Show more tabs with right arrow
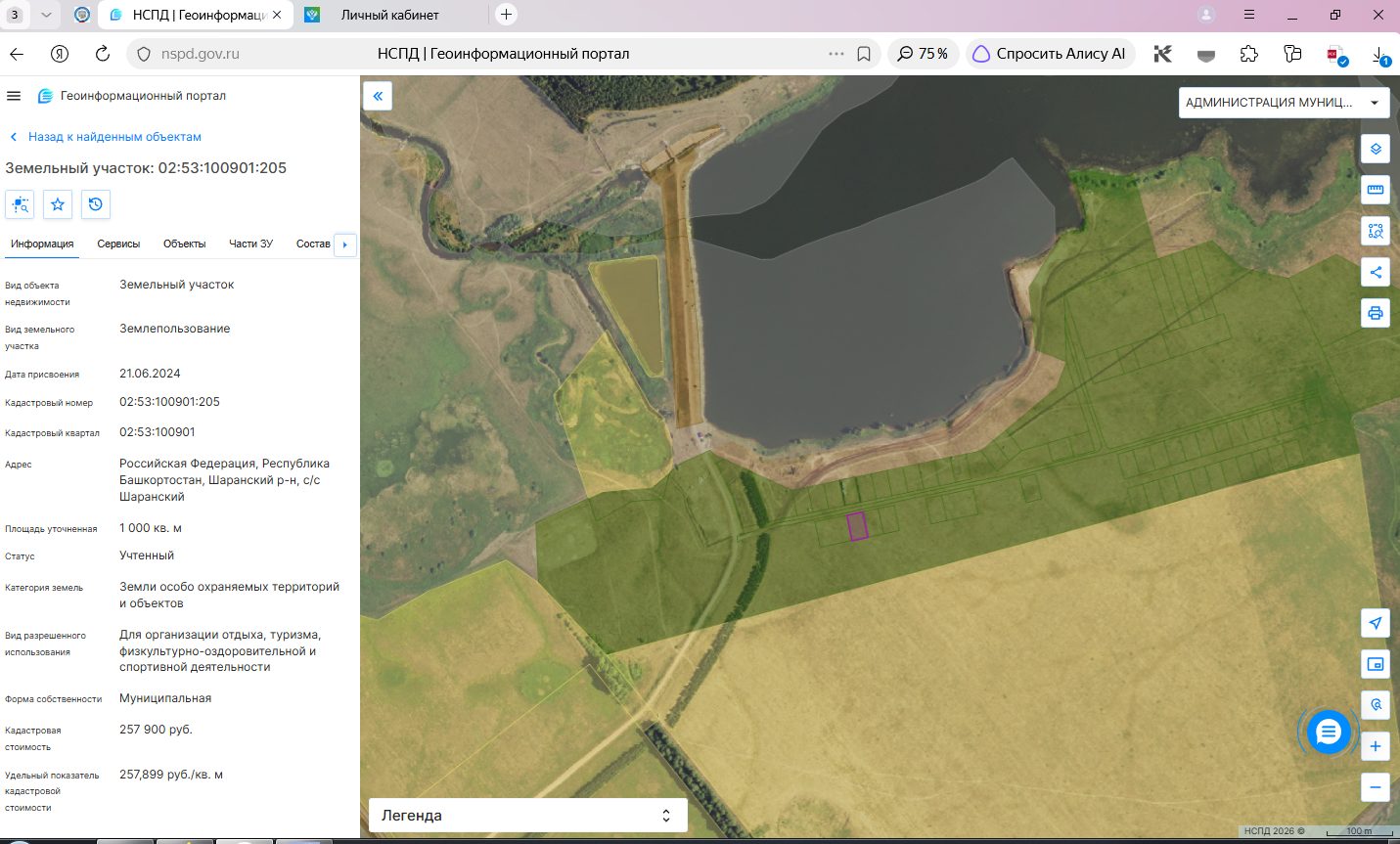Screen dimensions: 1400x844 coord(345,244)
